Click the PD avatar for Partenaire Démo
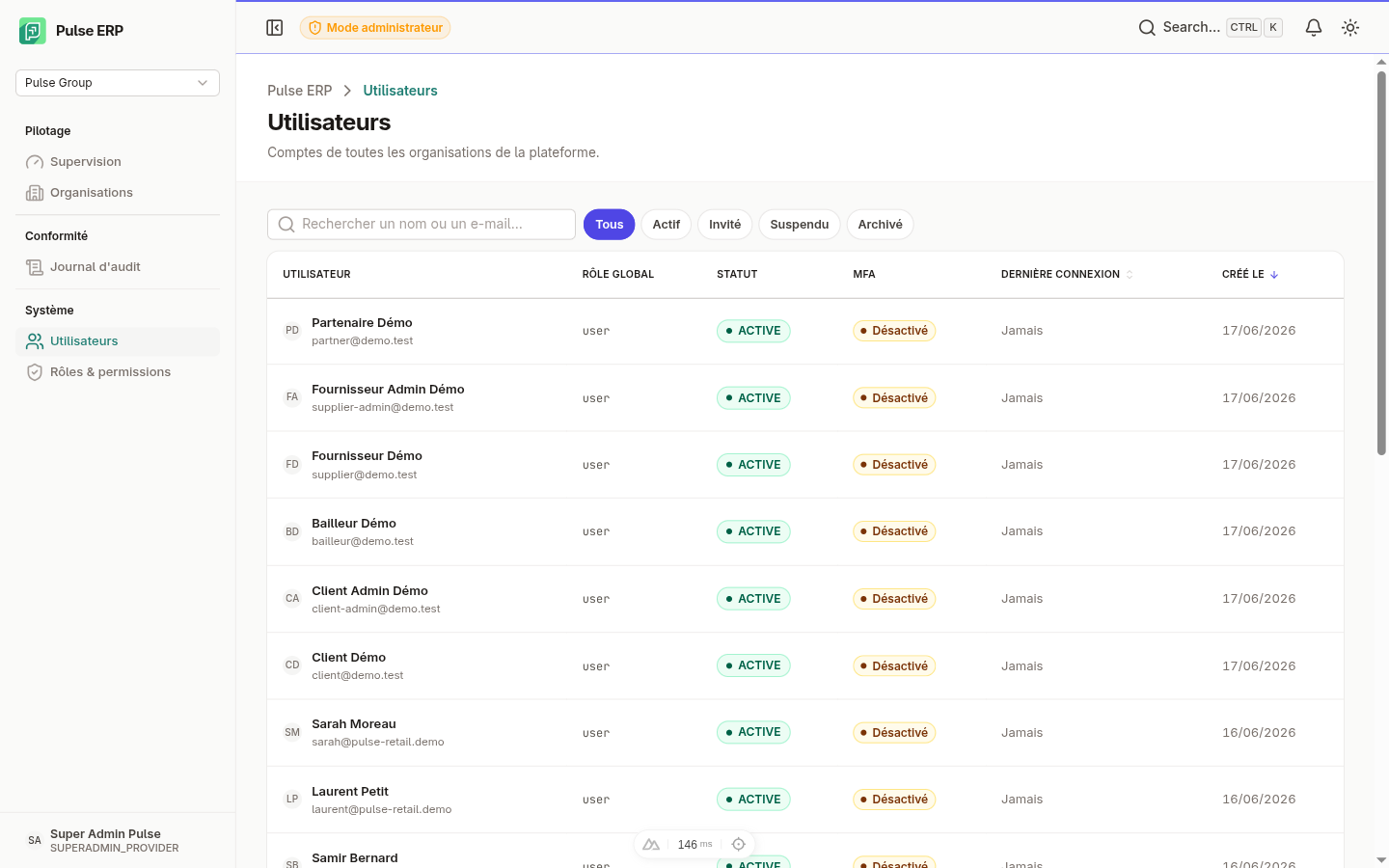Screen dimensions: 1389x868 pos(292,331)
